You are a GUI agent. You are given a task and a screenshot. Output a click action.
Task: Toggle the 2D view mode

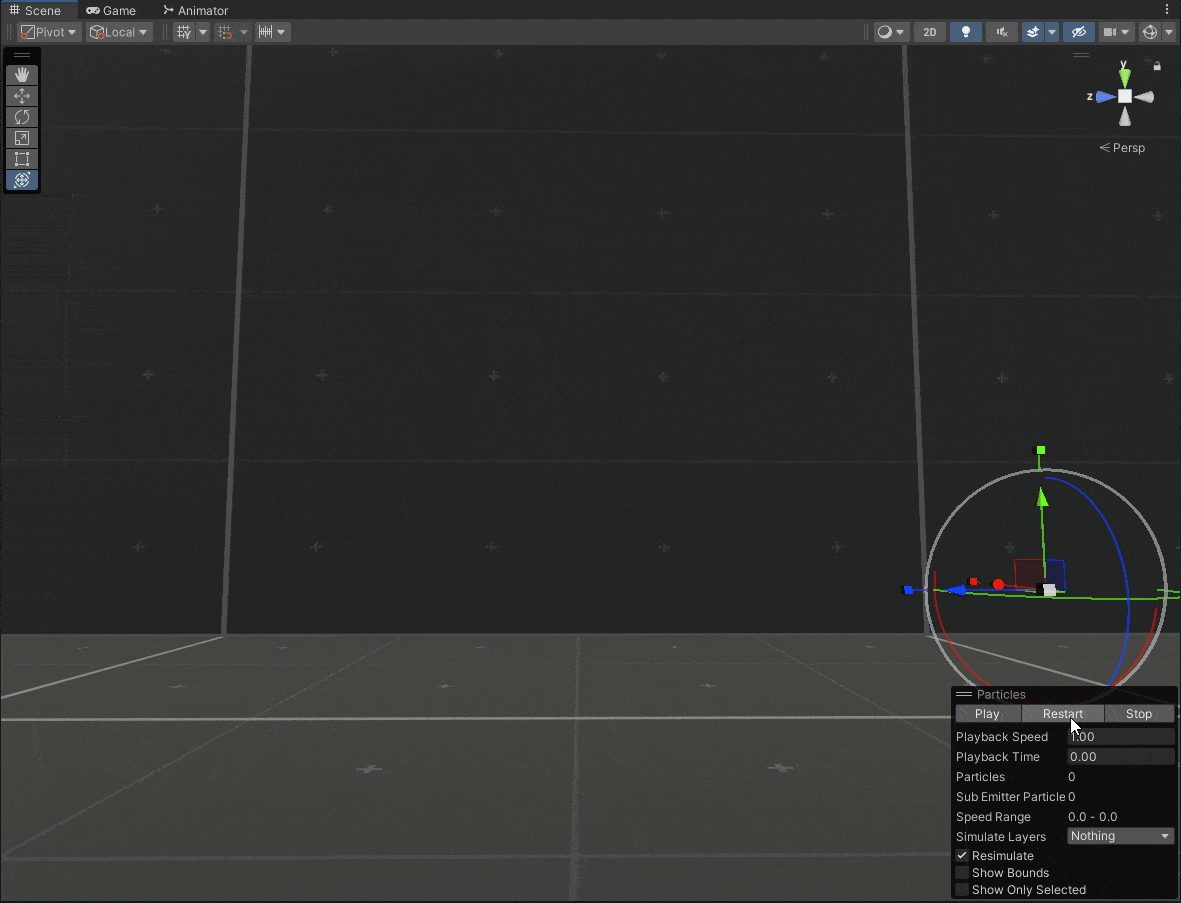click(929, 32)
